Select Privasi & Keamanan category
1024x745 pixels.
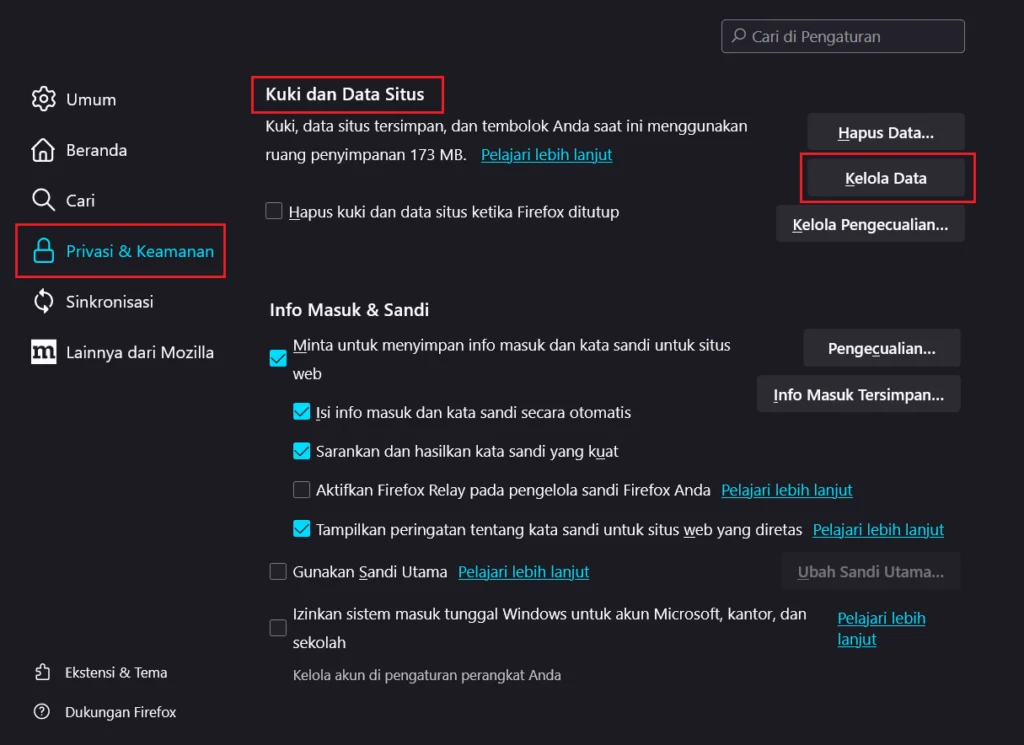(x=140, y=251)
